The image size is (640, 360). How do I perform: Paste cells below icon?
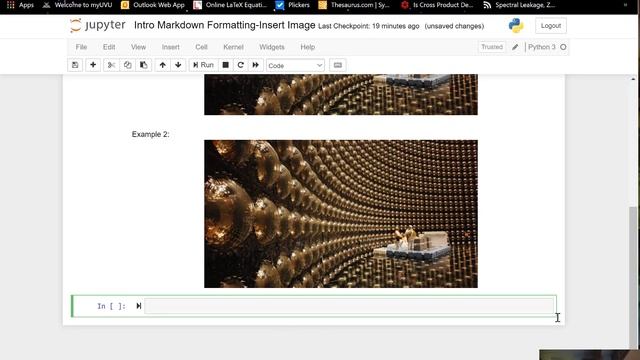[x=144, y=65]
